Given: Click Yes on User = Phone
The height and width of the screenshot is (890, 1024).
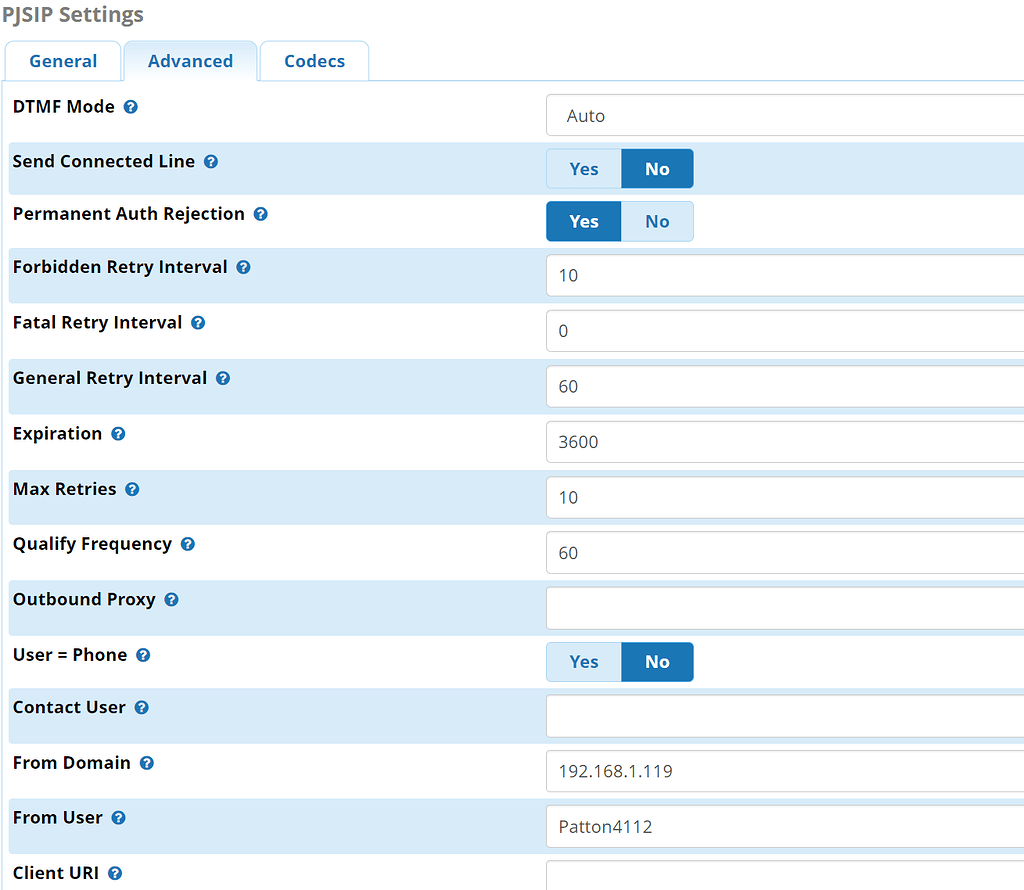Looking at the screenshot, I should click(583, 661).
